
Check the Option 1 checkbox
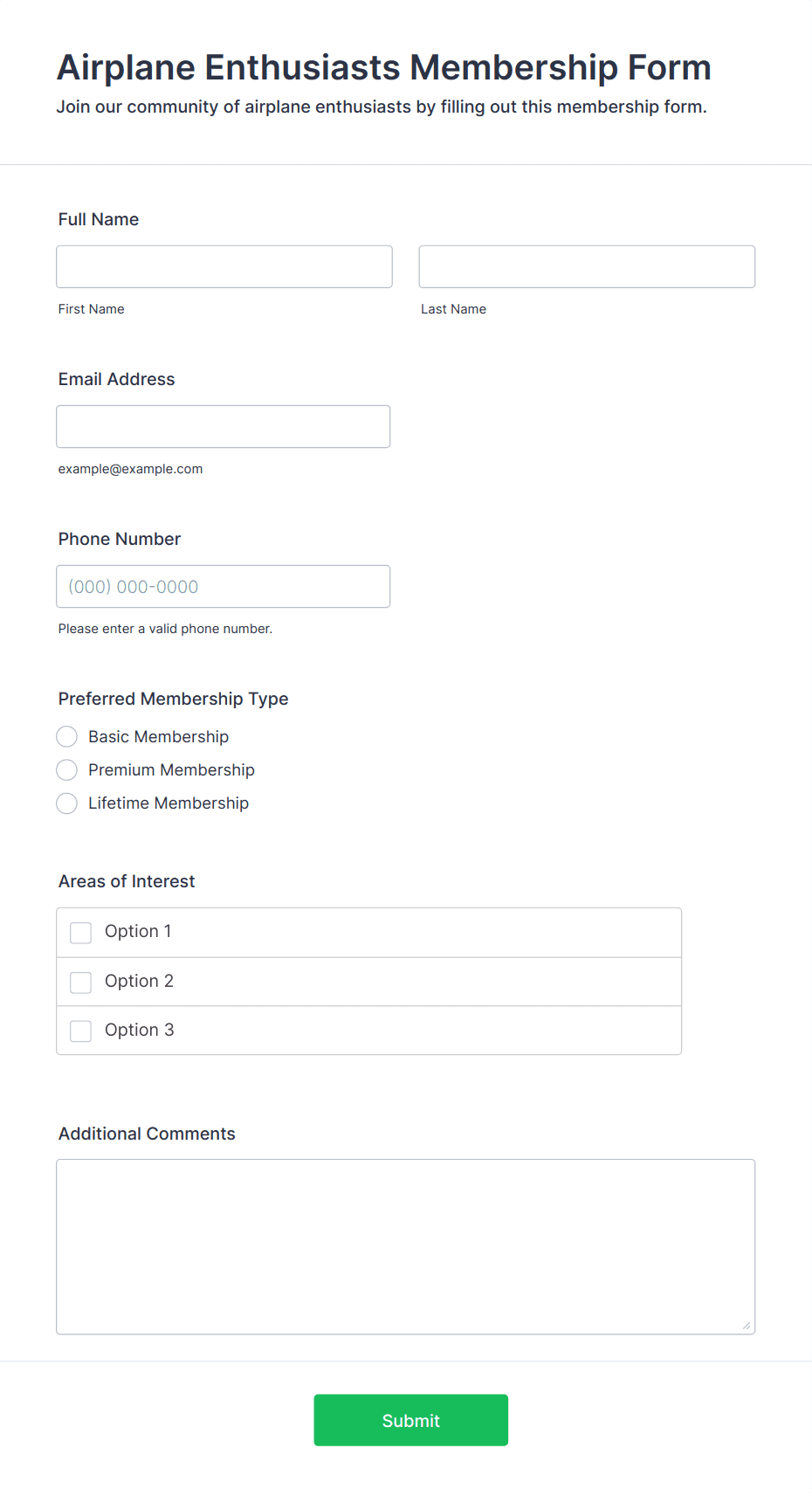[x=81, y=933]
